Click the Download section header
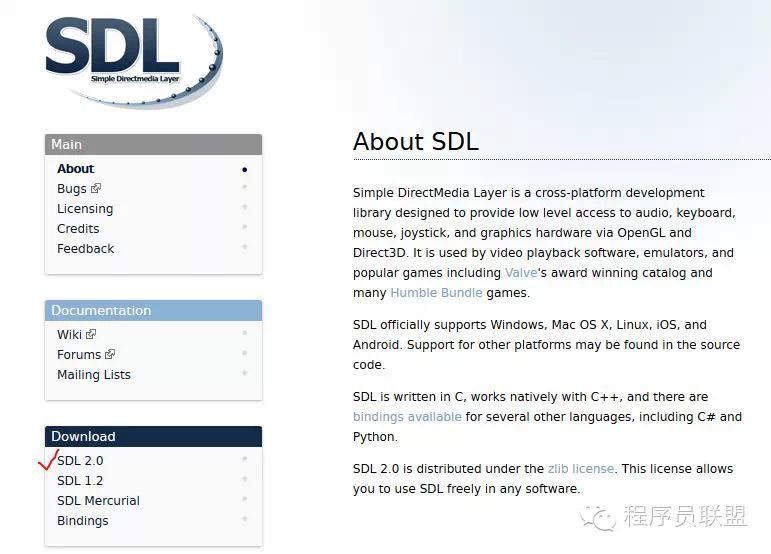 pos(153,437)
